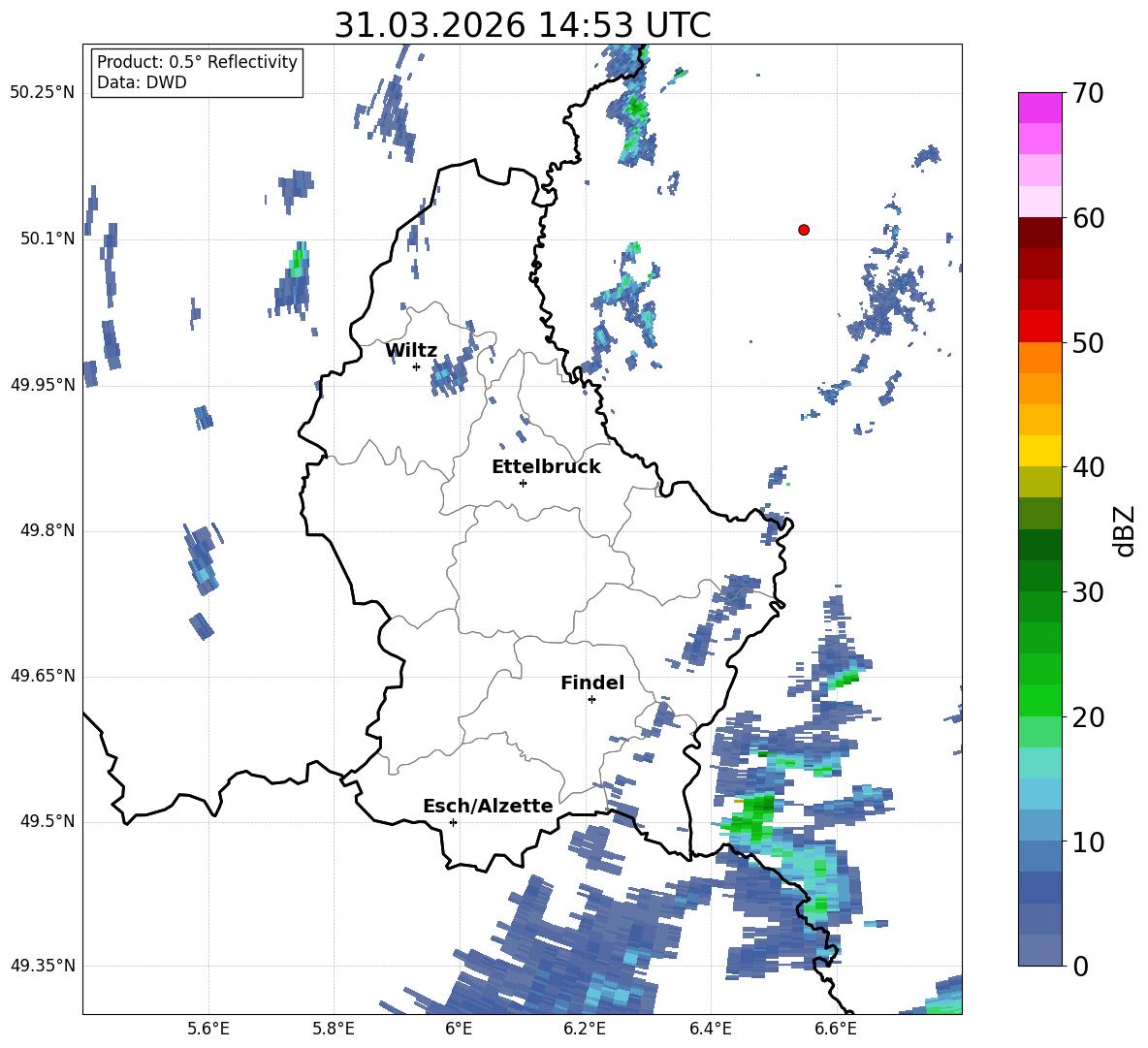The height and width of the screenshot is (1048, 1148).
Task: Click the dark red 60 dBZ colorbar band
Action: click(1039, 232)
